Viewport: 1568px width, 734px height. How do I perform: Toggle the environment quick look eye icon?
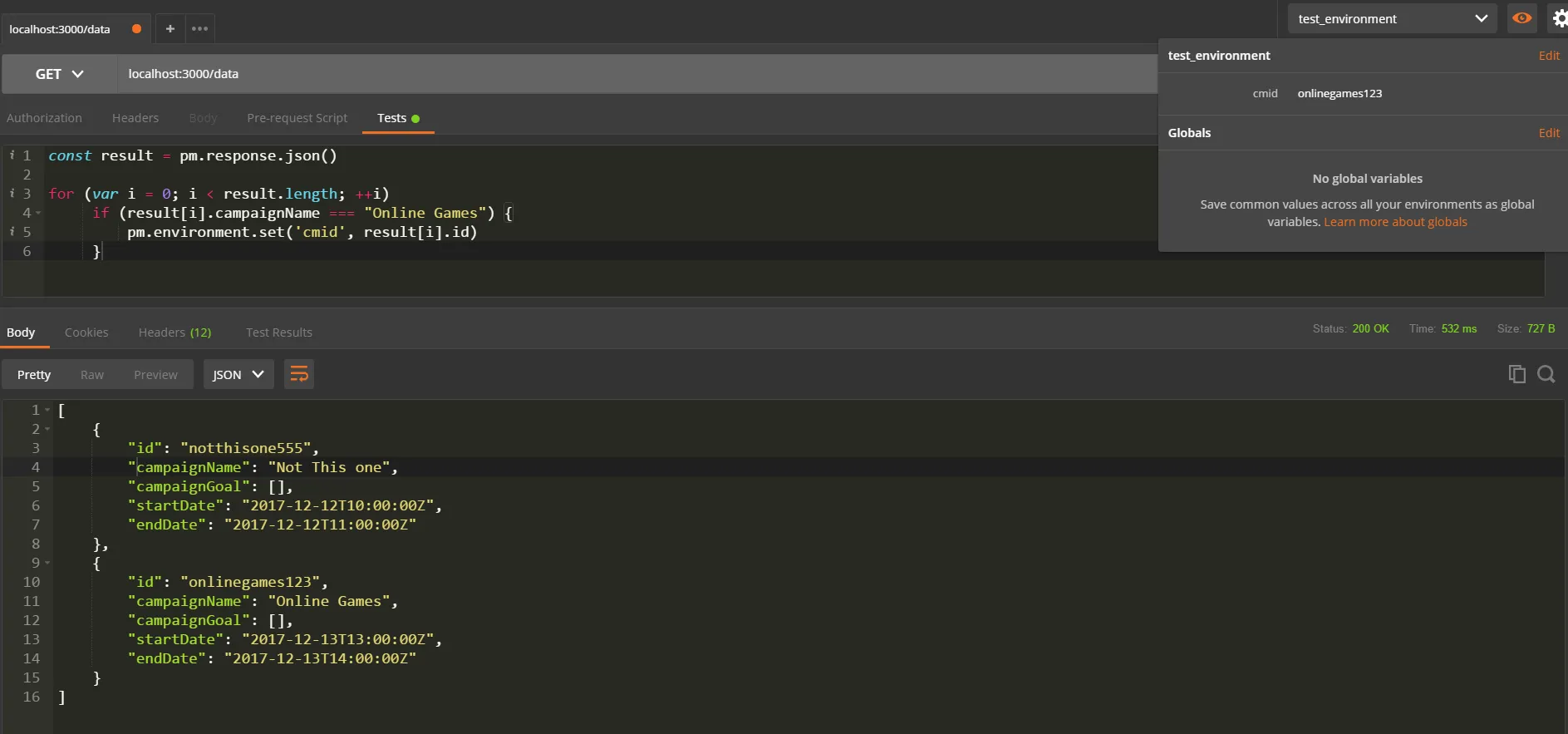[x=1522, y=18]
